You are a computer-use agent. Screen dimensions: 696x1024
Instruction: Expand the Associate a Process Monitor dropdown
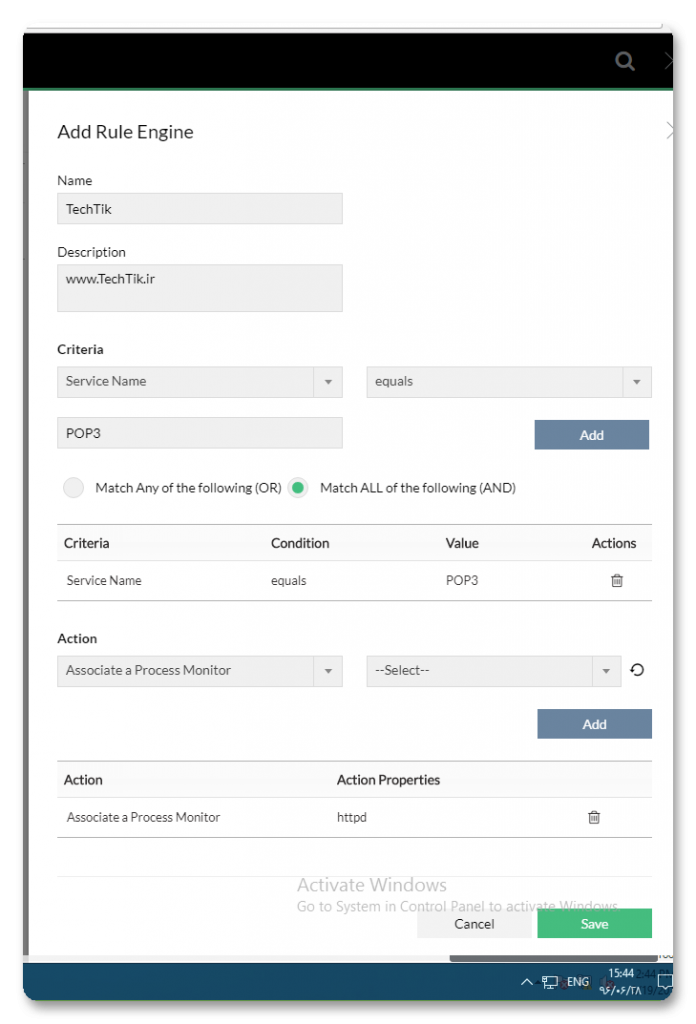pyautogui.click(x=329, y=670)
